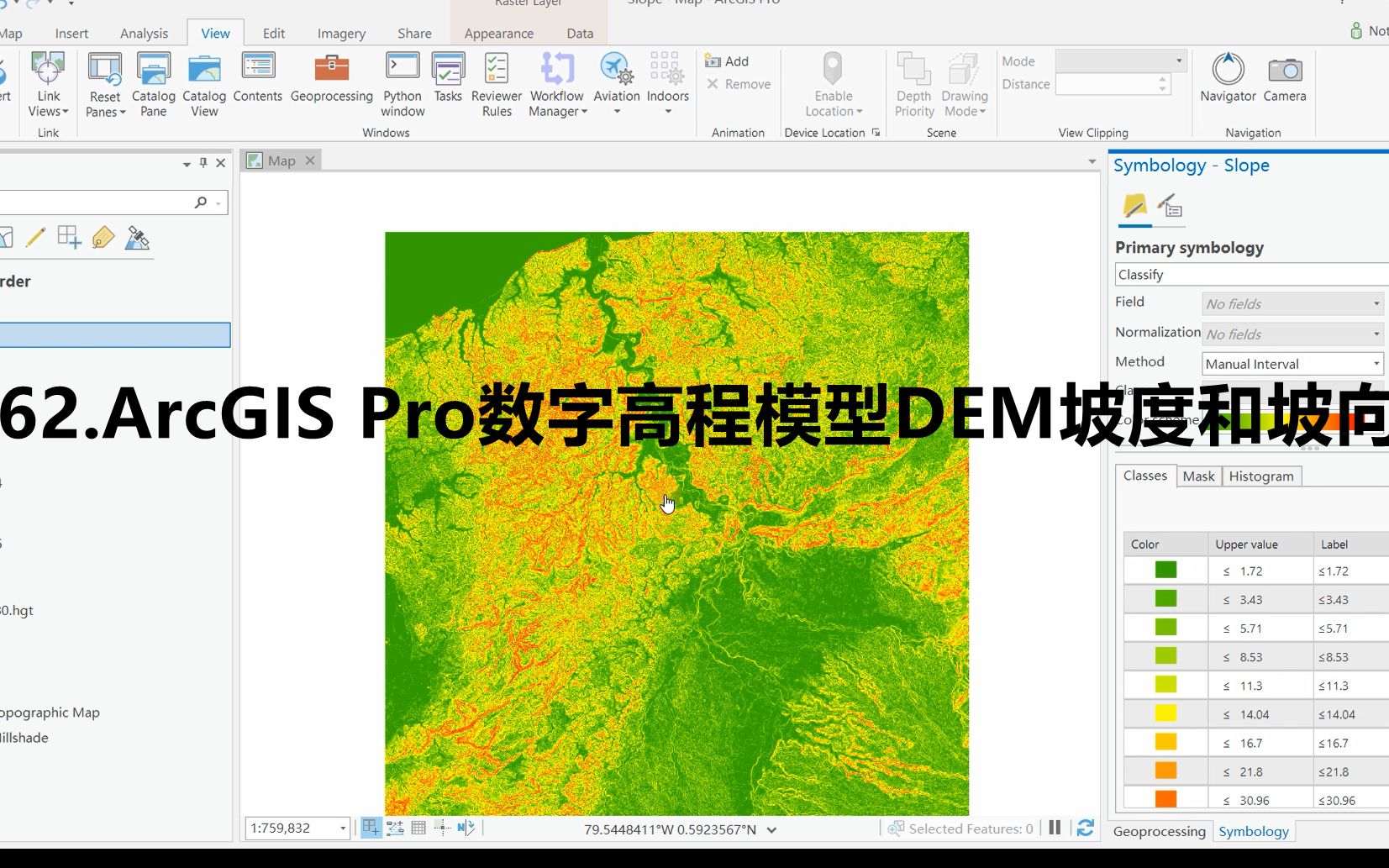Show the Navigator control
The height and width of the screenshot is (868, 1389).
[x=1228, y=77]
